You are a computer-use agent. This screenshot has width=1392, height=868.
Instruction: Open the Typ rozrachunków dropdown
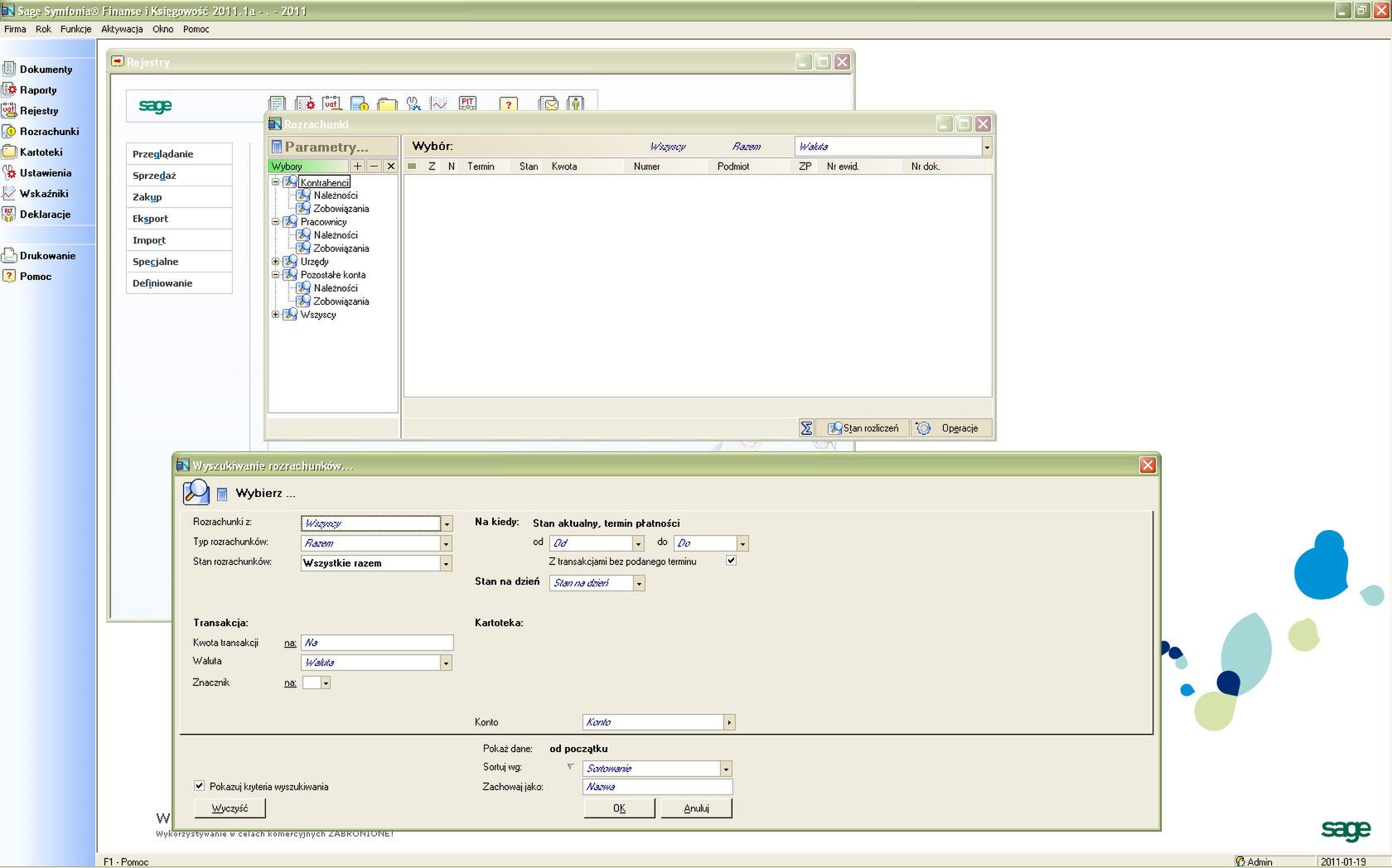click(x=446, y=543)
